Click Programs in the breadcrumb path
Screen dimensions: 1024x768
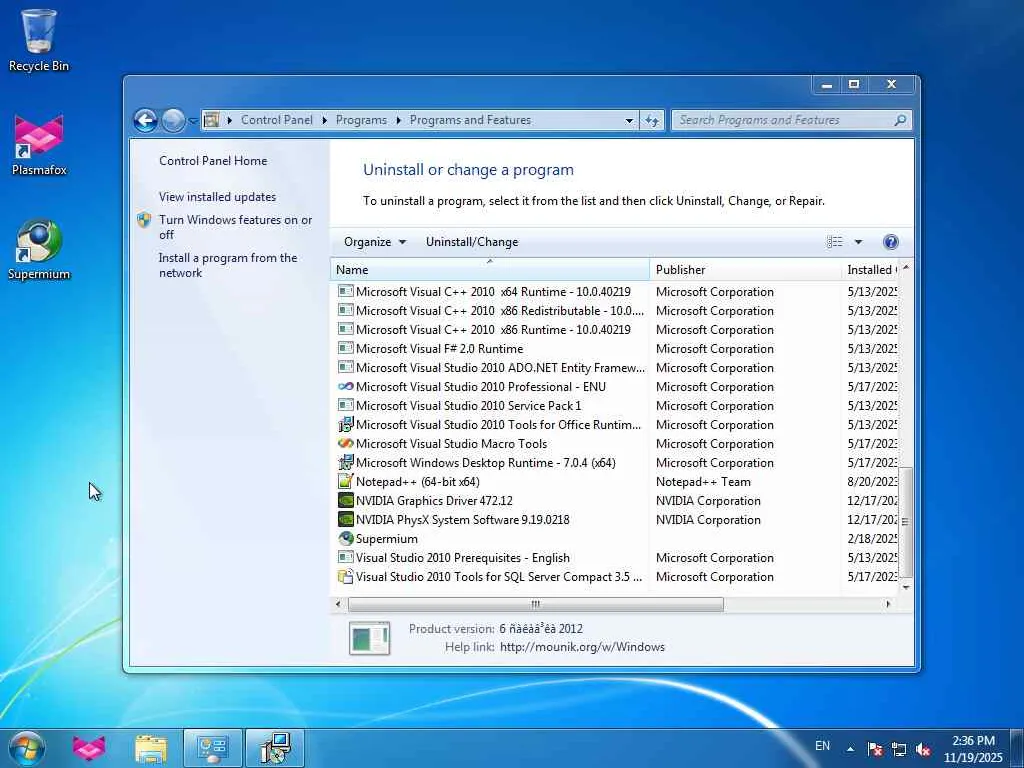click(x=361, y=120)
